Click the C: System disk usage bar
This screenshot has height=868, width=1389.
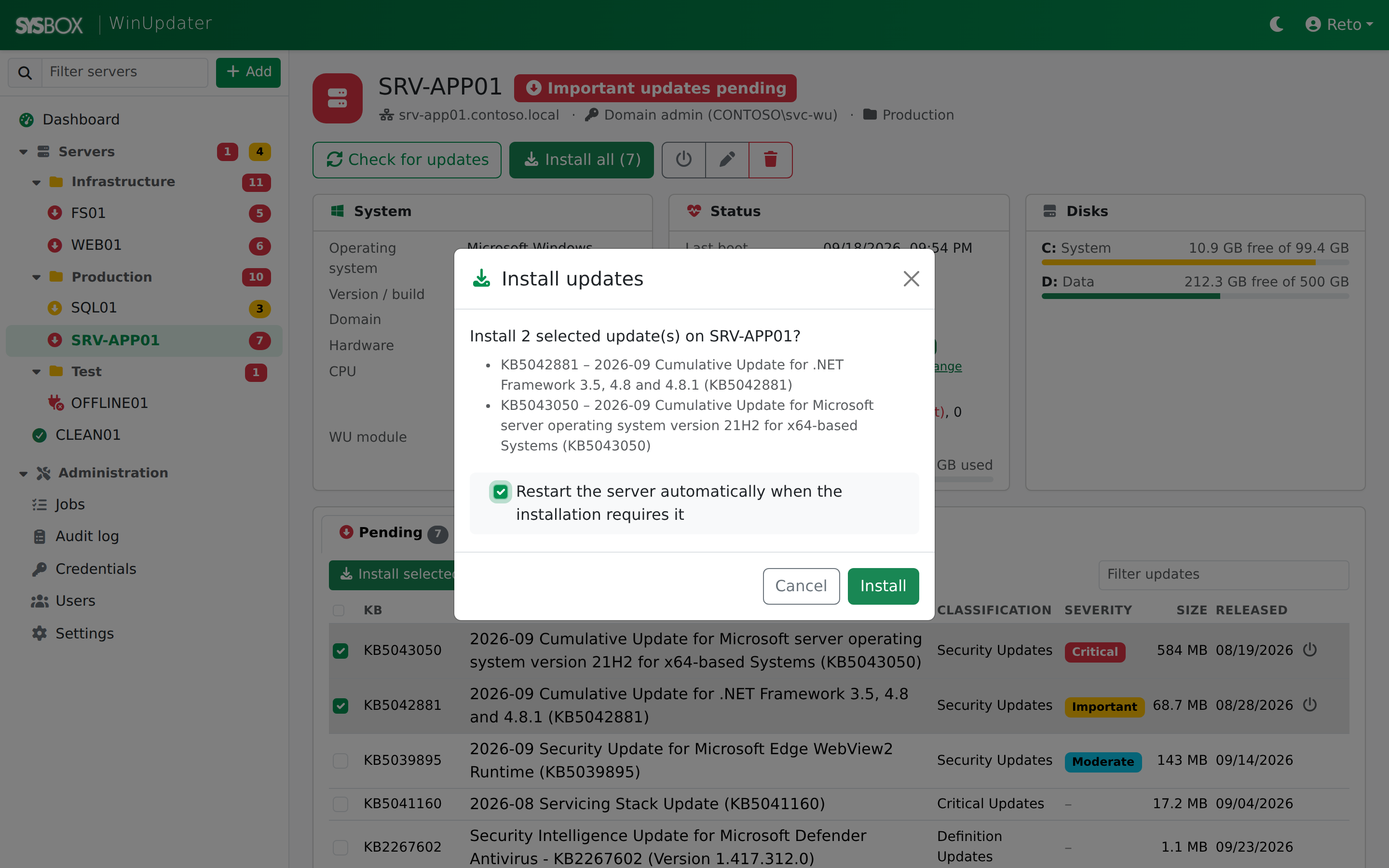1195,262
